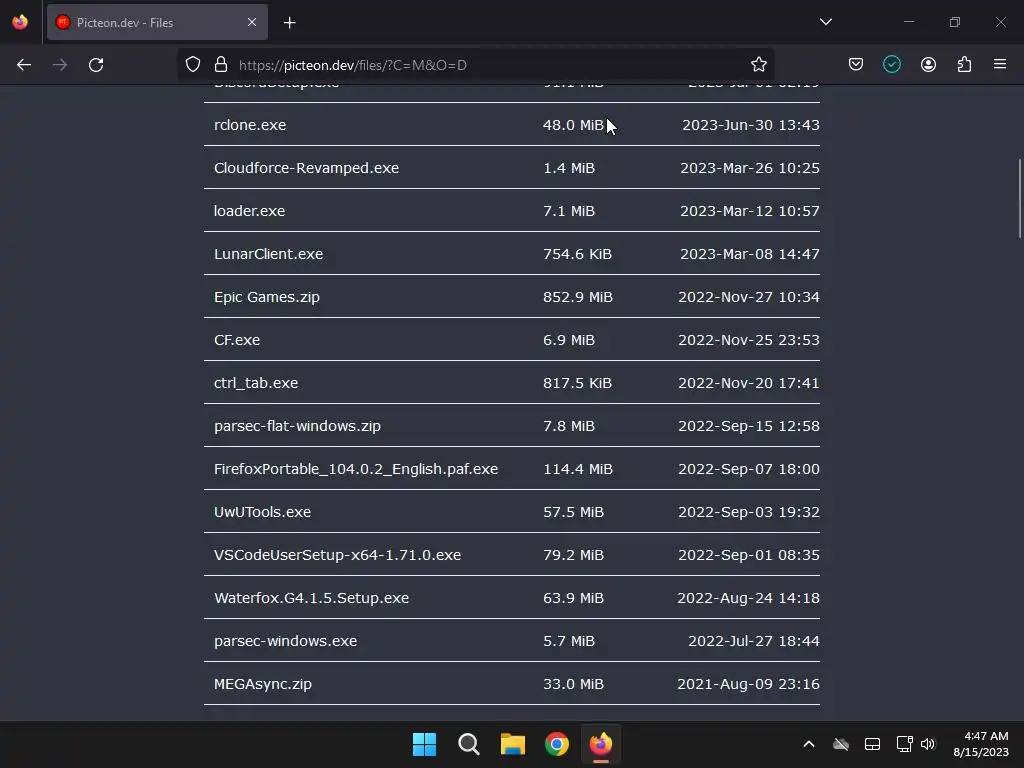
Task: Close the Picteon.dev - Files tab
Action: click(252, 23)
